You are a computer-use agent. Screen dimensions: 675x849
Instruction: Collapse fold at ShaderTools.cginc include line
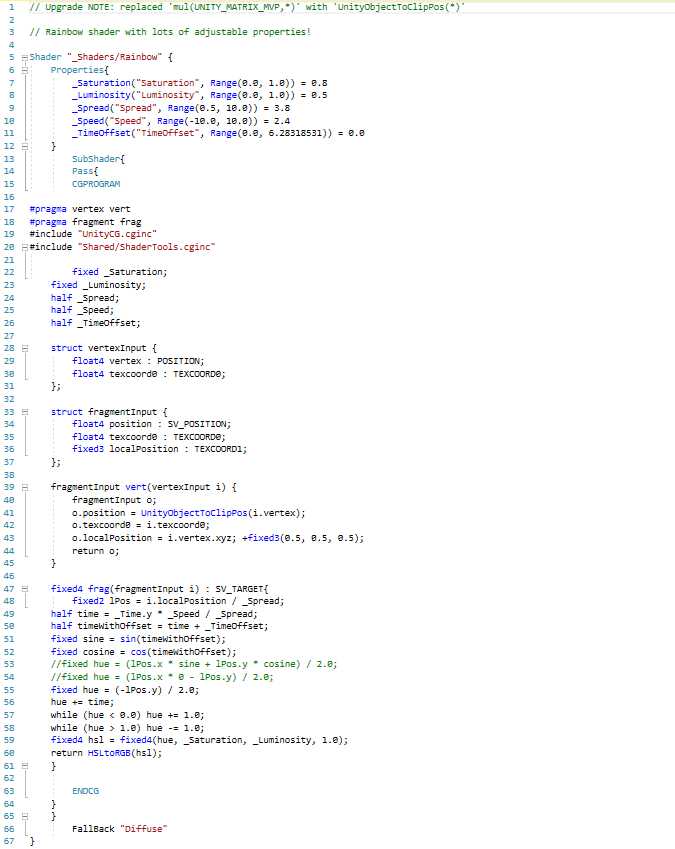[23, 246]
